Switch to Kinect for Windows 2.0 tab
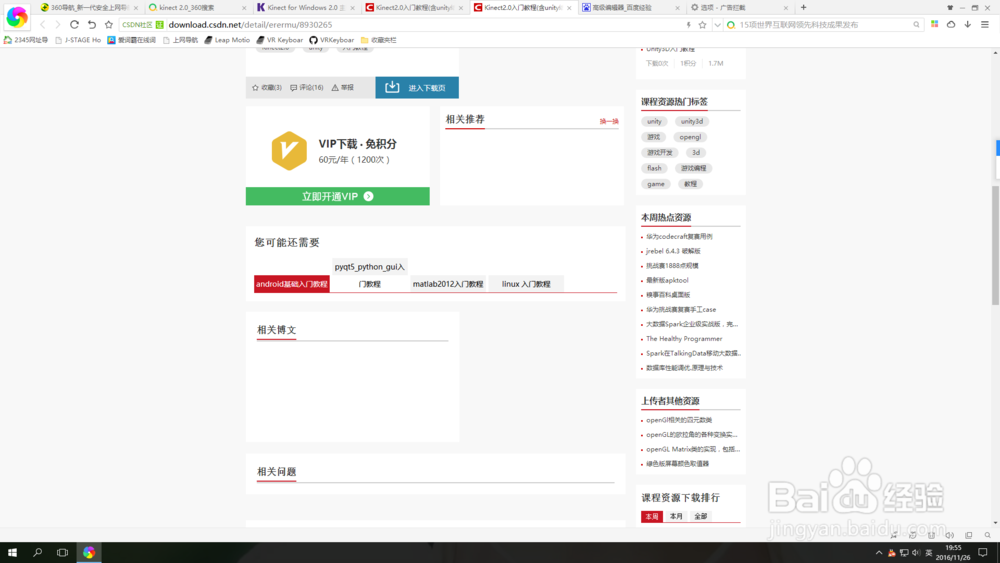Viewport: 1000px width, 563px height. [305, 8]
